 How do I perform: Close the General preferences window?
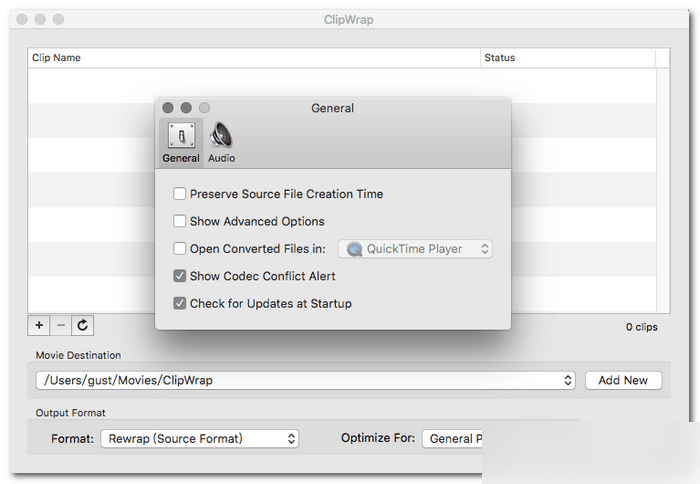[x=168, y=108]
